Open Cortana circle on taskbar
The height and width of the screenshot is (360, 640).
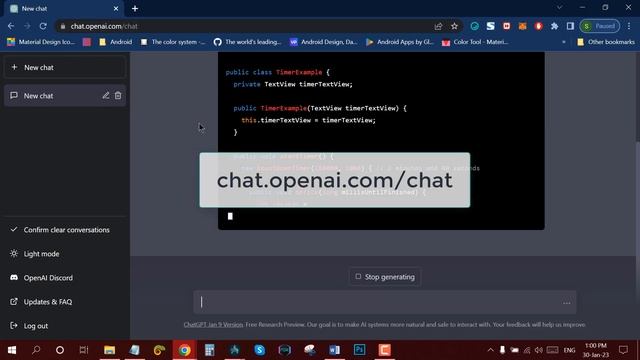pyautogui.click(x=60, y=350)
